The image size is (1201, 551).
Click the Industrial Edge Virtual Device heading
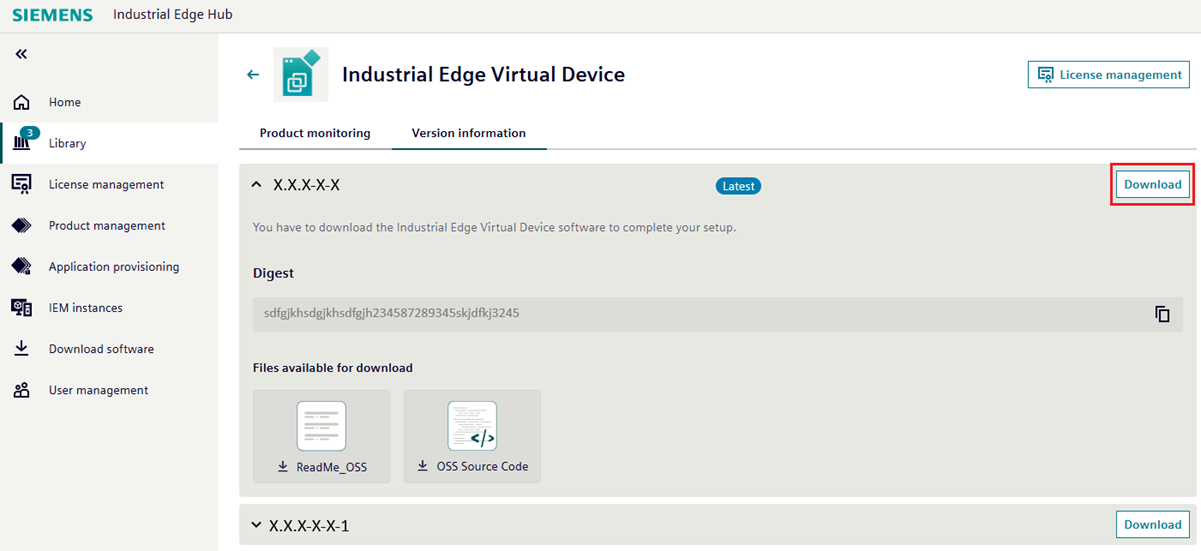pos(483,75)
